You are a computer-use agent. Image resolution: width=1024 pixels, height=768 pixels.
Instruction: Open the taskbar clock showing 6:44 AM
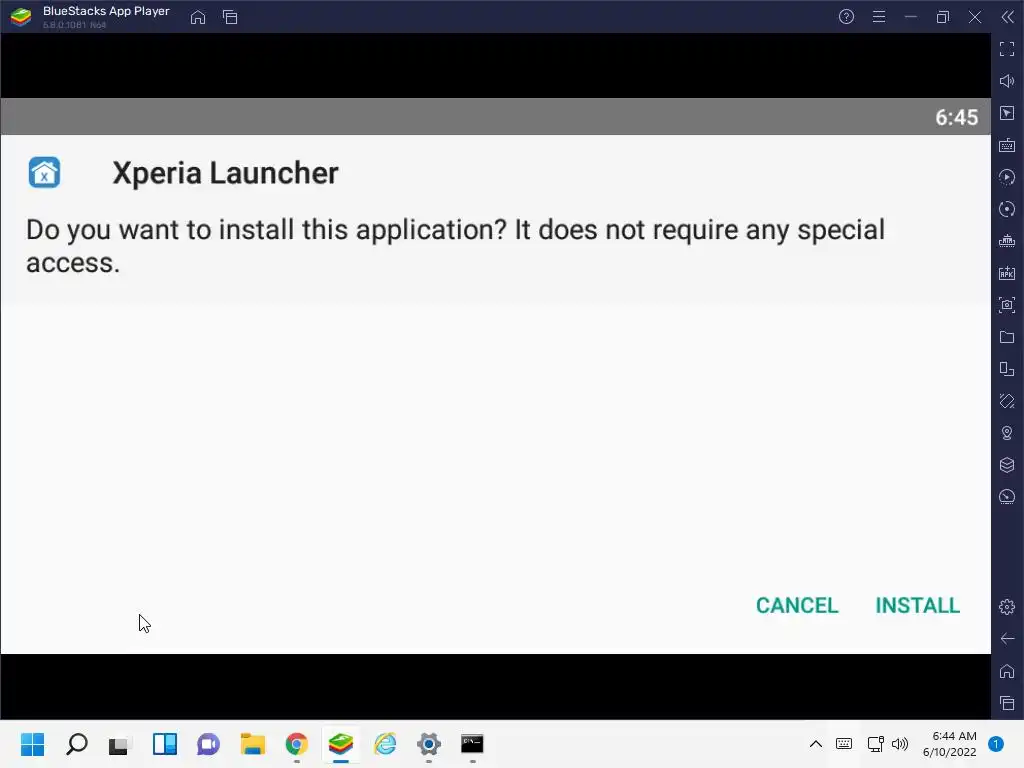950,744
